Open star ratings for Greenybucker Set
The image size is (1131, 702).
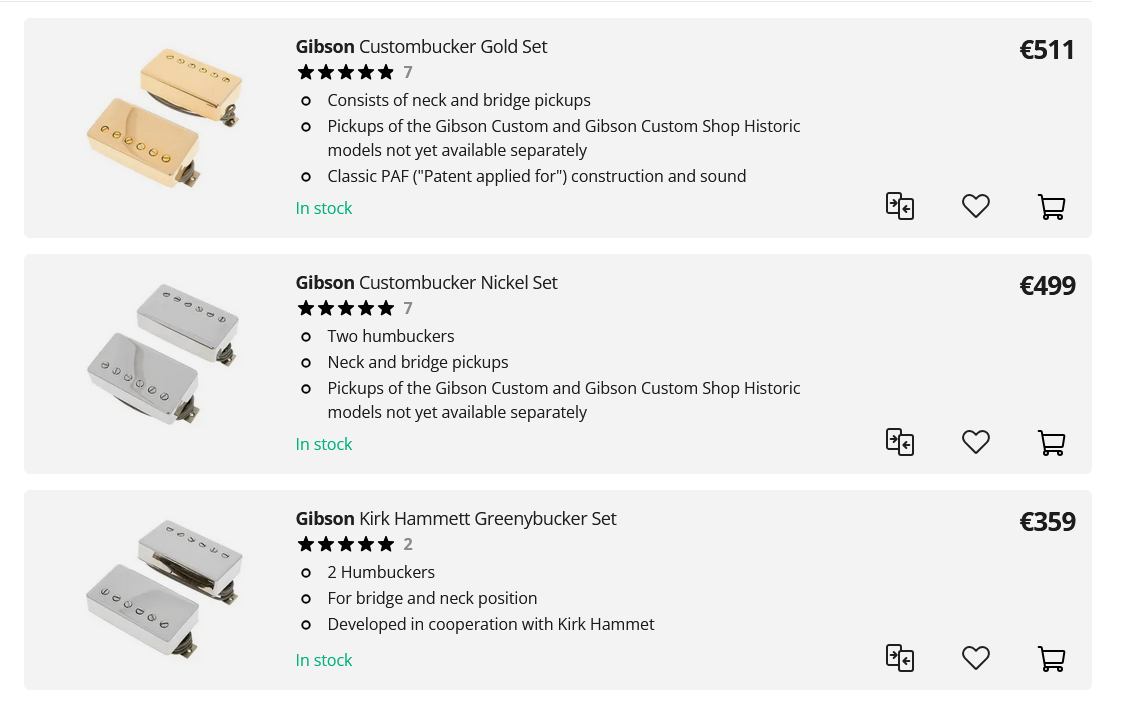[x=346, y=544]
